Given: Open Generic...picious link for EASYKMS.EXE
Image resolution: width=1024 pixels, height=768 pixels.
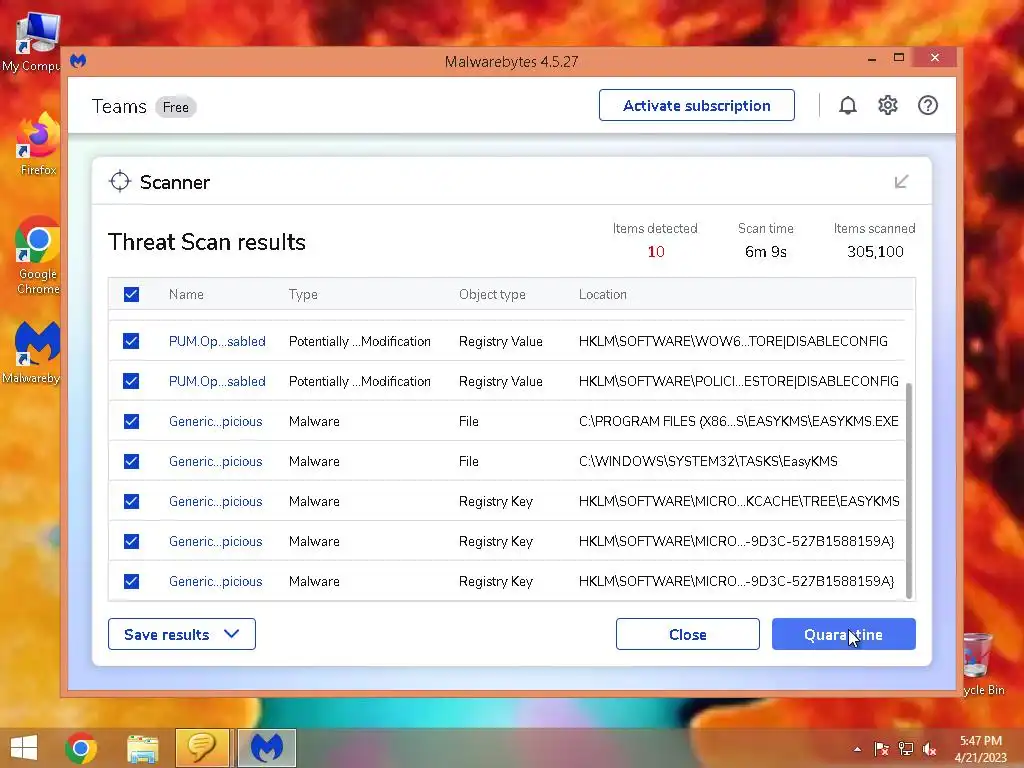Looking at the screenshot, I should click(216, 421).
